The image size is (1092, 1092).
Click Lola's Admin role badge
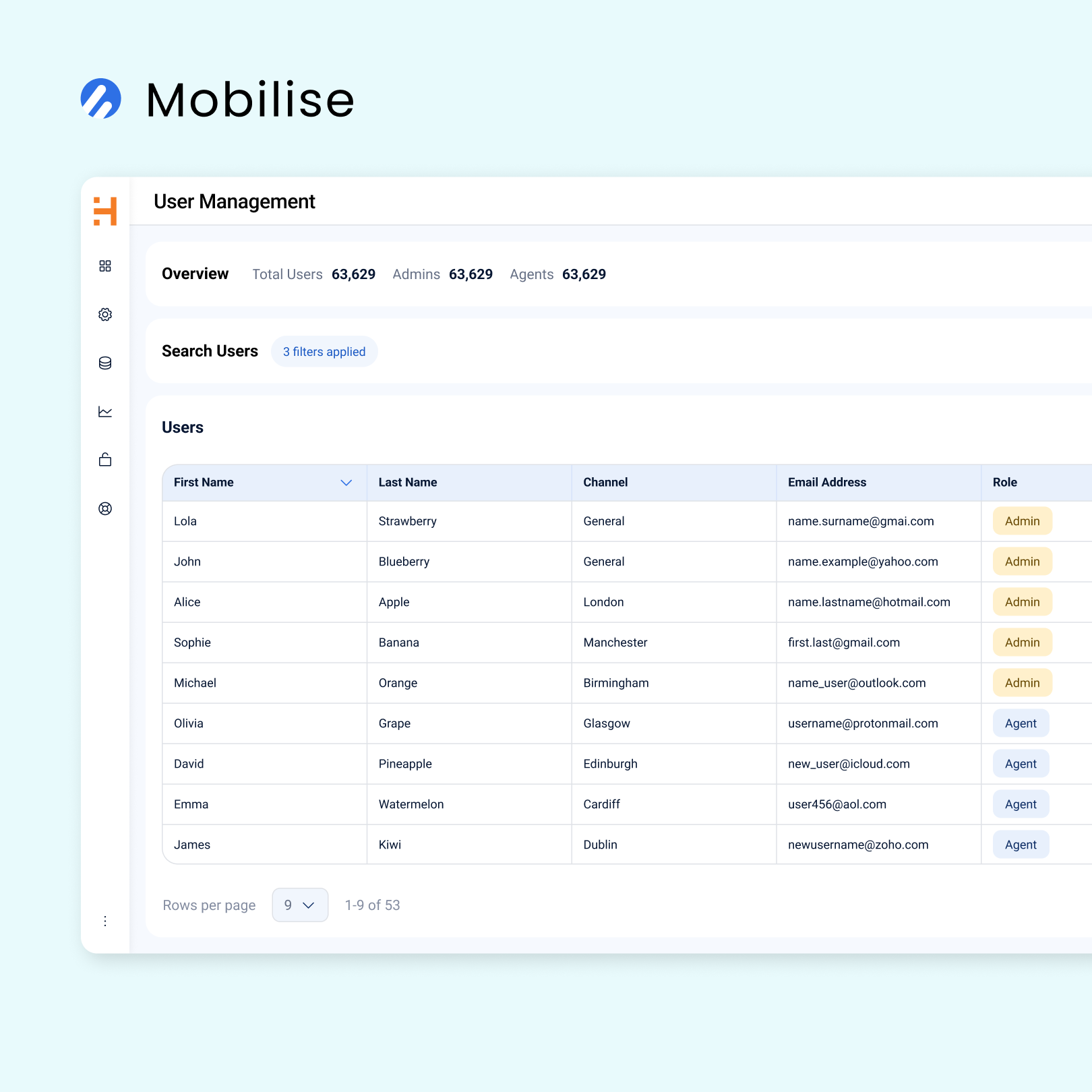pyautogui.click(x=1022, y=521)
